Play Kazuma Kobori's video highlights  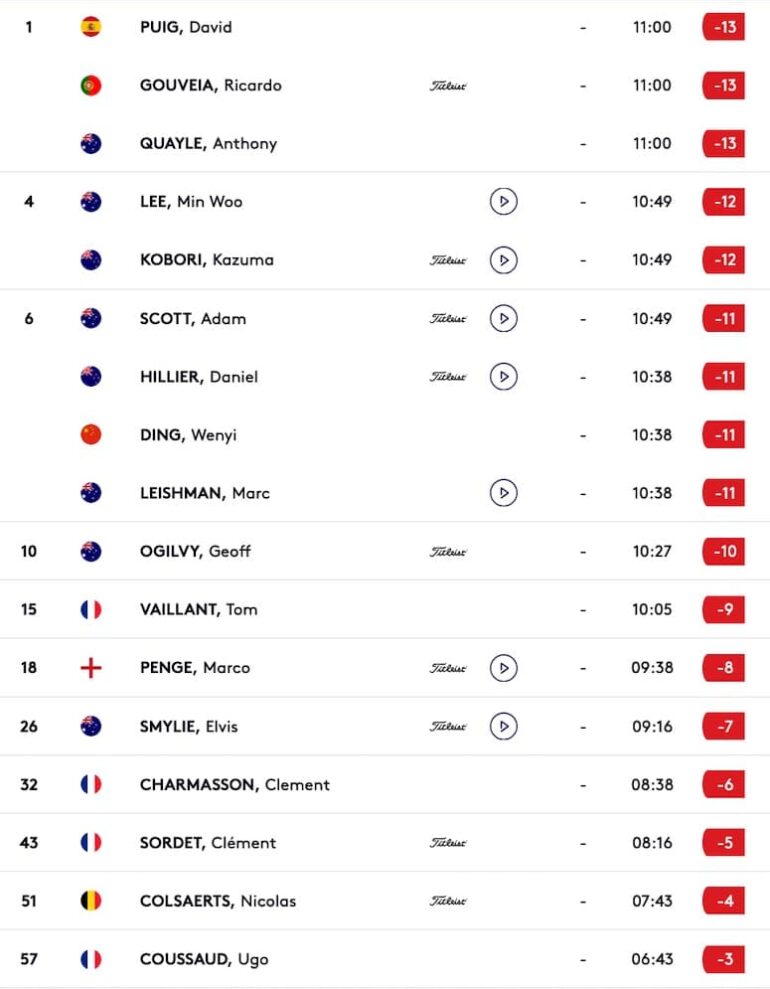pyautogui.click(x=503, y=260)
